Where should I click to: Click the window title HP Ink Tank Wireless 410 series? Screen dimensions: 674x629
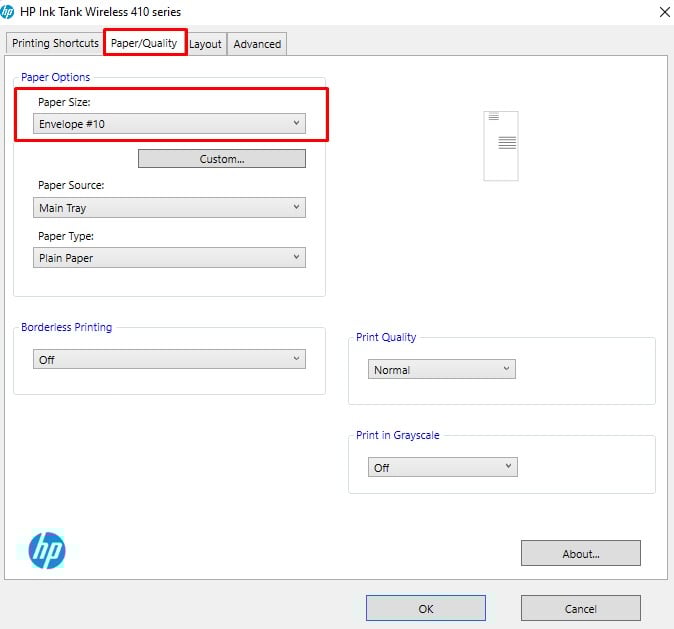click(101, 12)
